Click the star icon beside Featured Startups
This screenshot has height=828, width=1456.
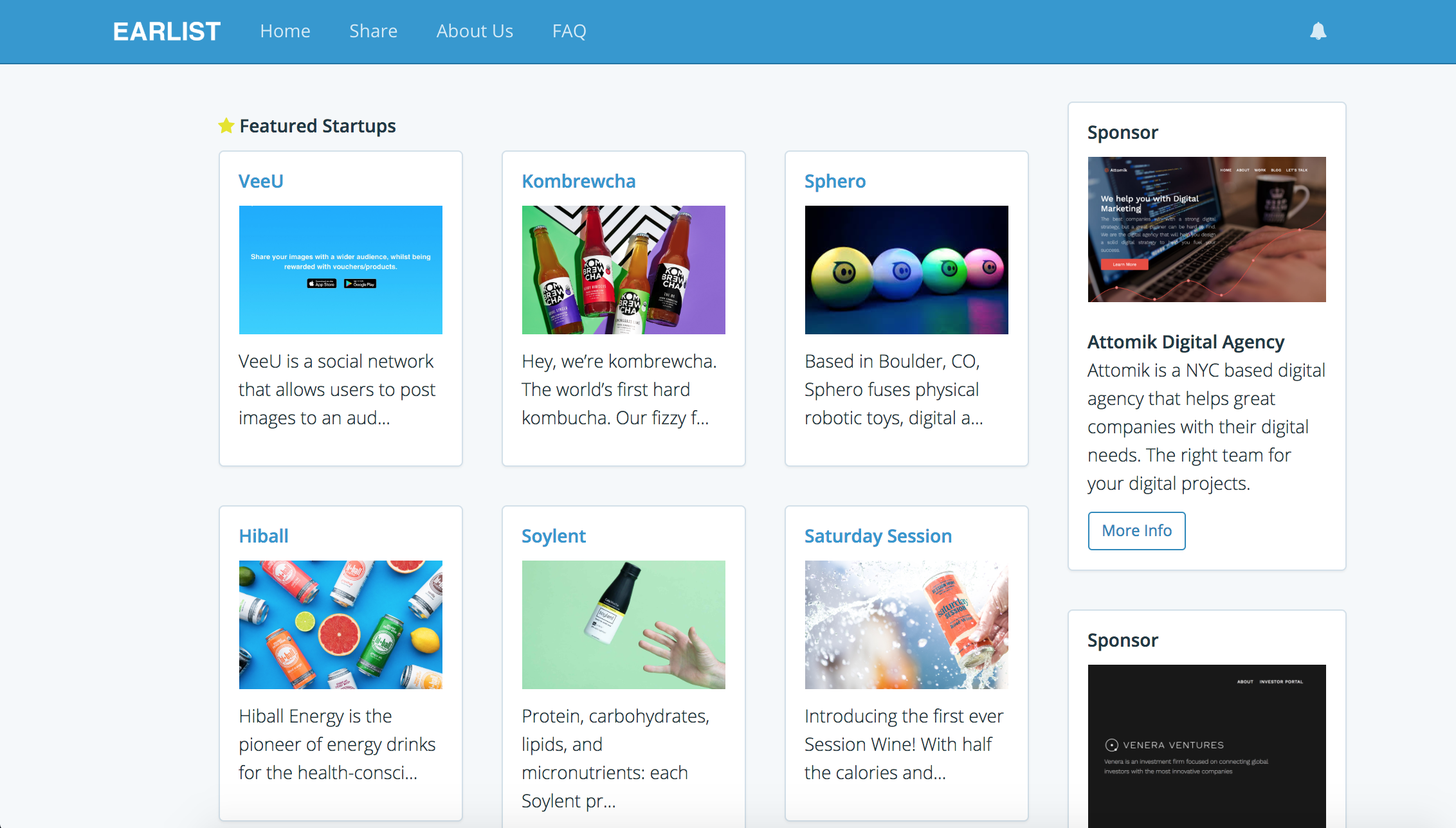(226, 125)
